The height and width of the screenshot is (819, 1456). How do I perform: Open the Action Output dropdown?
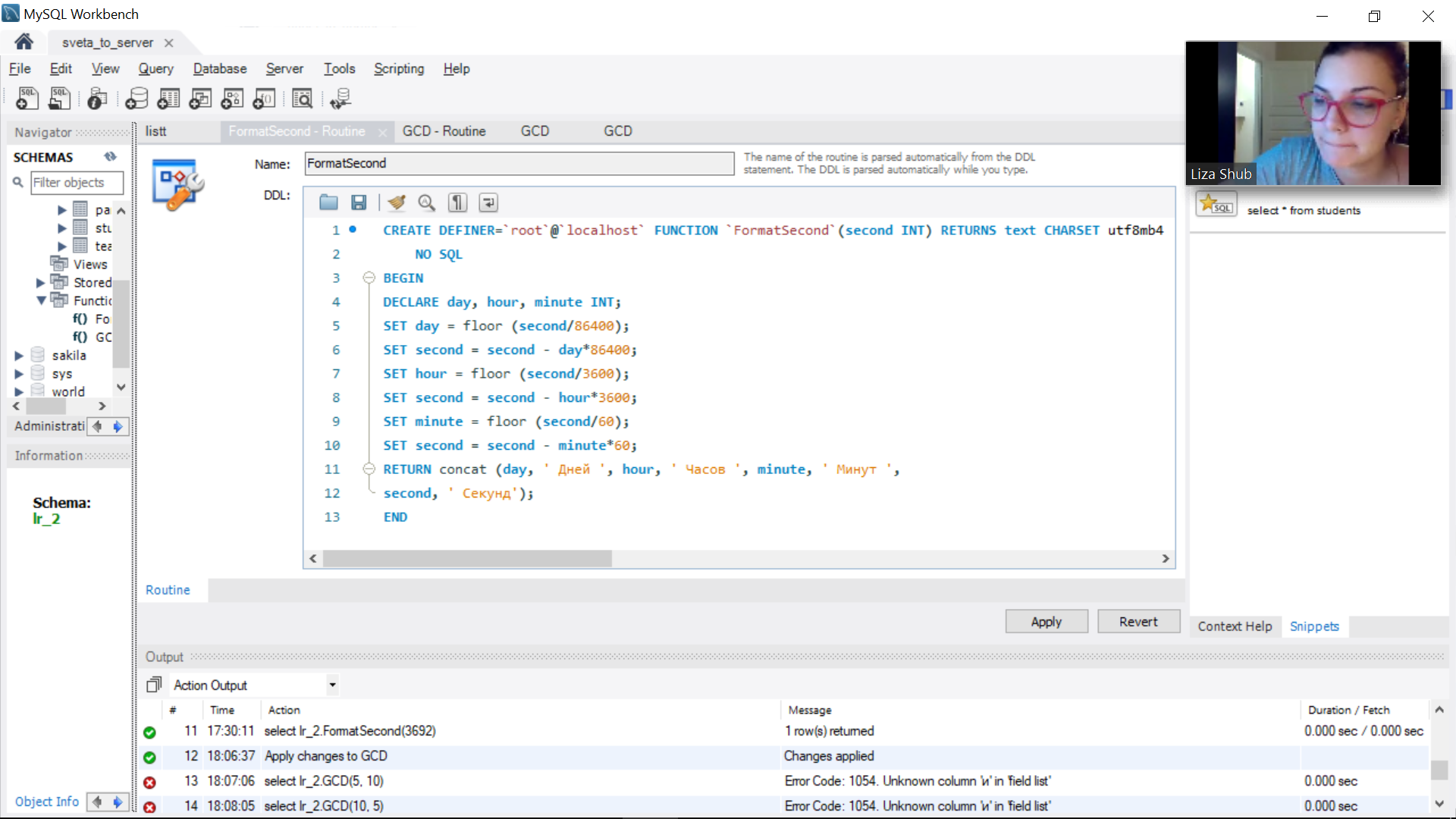pyautogui.click(x=332, y=685)
